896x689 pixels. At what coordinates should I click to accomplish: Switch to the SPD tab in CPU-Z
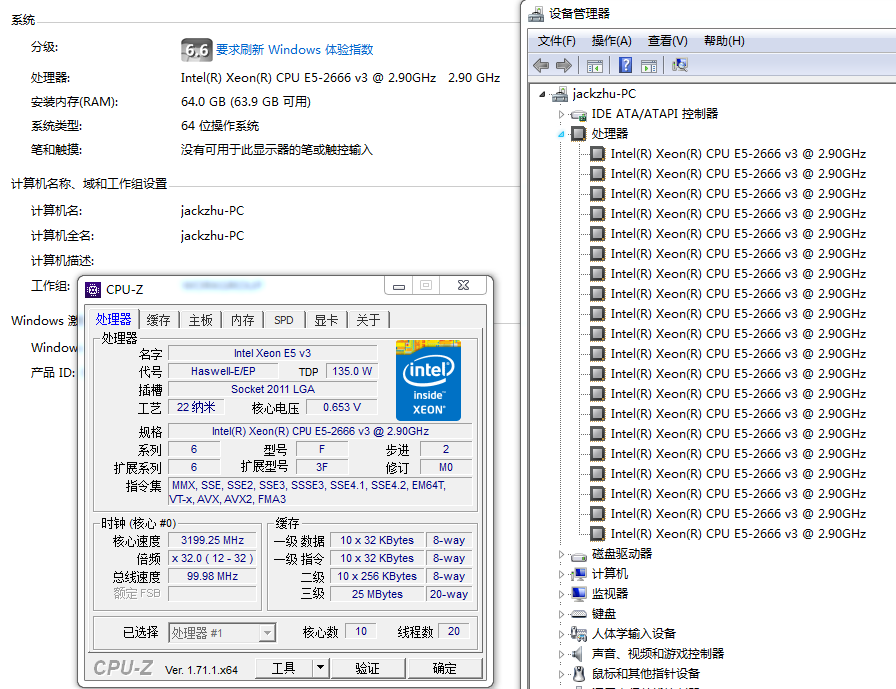pos(283,321)
